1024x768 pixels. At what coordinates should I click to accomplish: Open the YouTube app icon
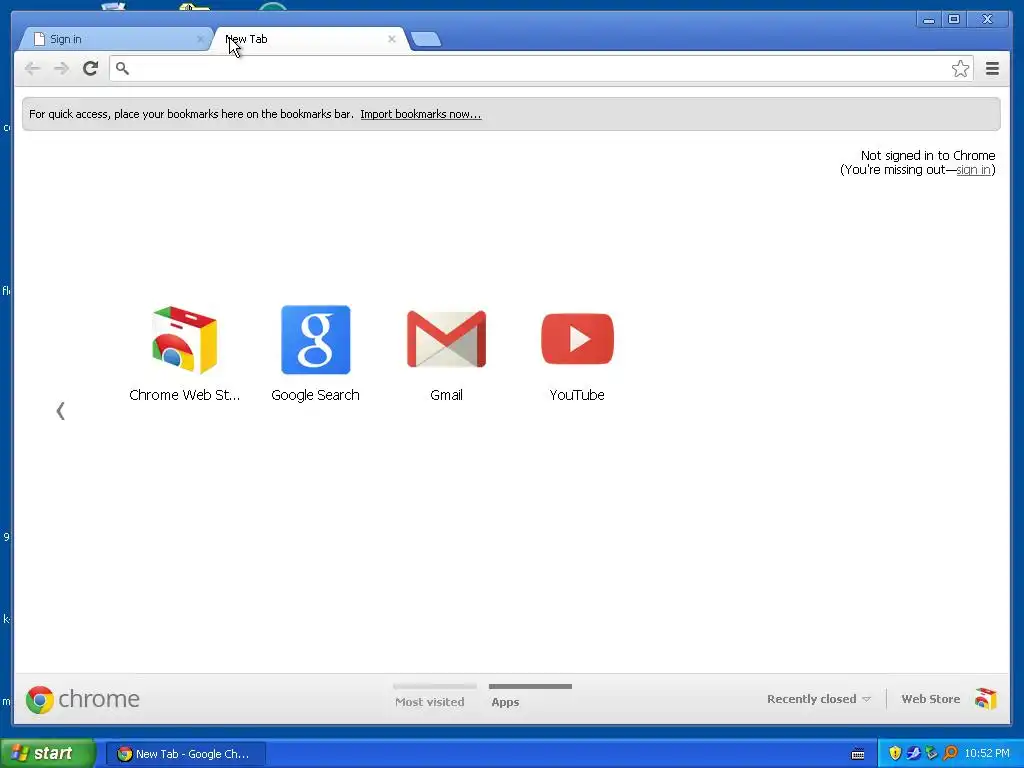tap(577, 339)
